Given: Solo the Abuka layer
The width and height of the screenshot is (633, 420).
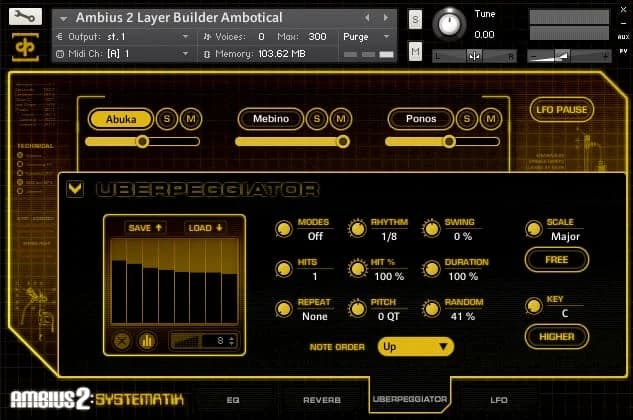Looking at the screenshot, I should 168,119.
